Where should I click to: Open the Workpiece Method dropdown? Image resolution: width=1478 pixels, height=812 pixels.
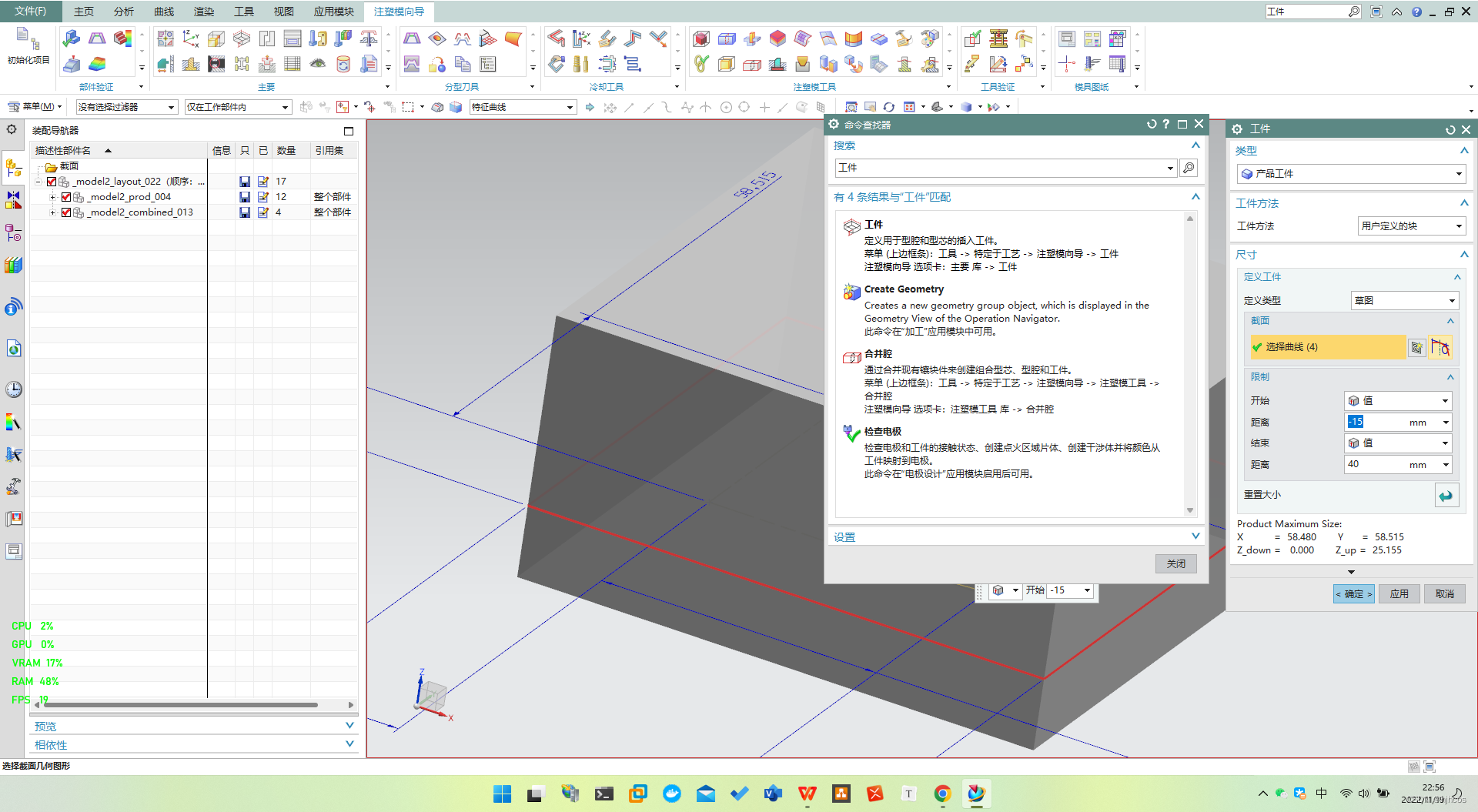coord(1411,226)
